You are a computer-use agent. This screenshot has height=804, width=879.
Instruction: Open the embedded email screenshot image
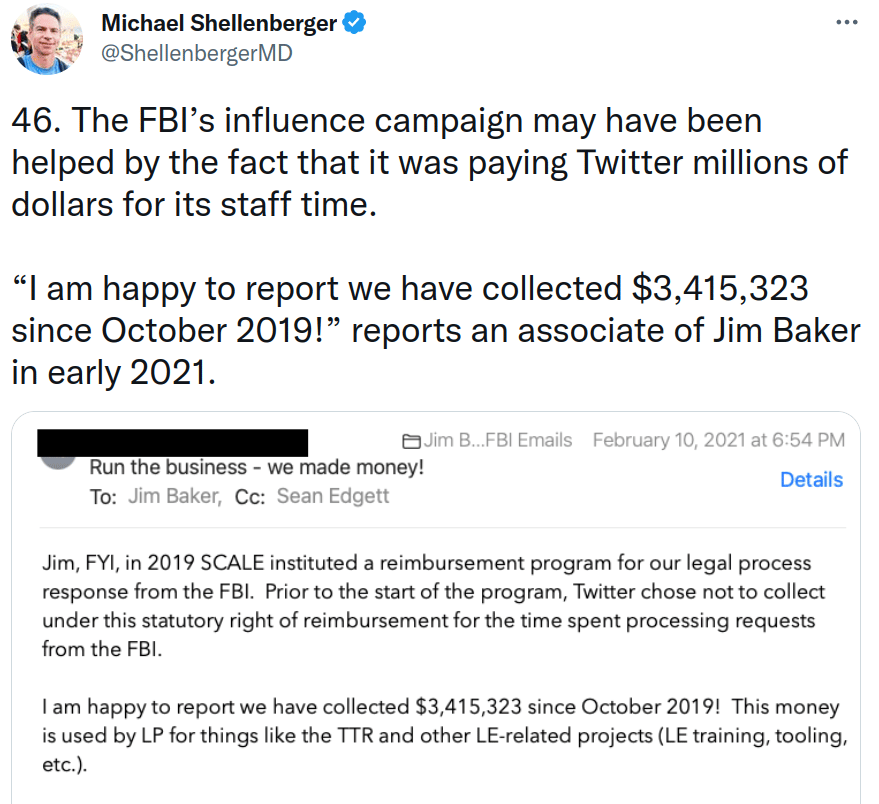click(x=436, y=608)
